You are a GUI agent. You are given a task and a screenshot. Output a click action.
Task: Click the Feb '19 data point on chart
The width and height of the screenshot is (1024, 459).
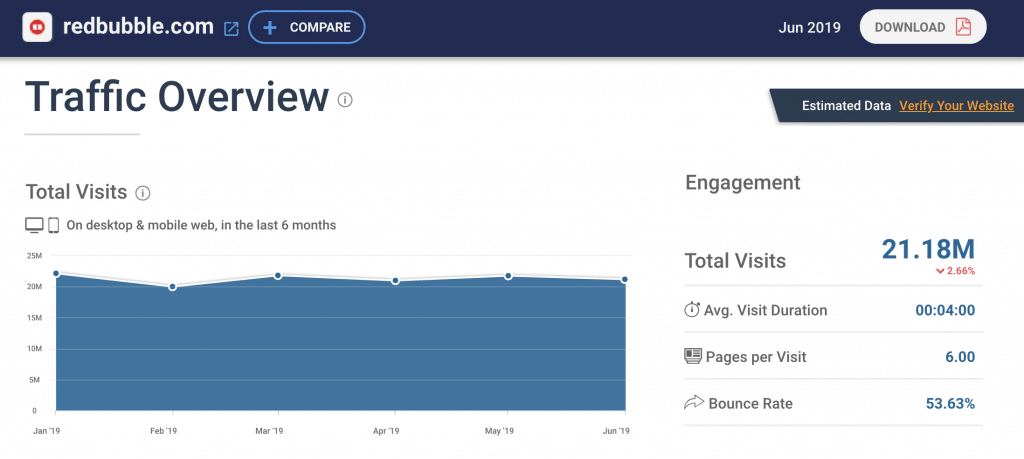173,287
